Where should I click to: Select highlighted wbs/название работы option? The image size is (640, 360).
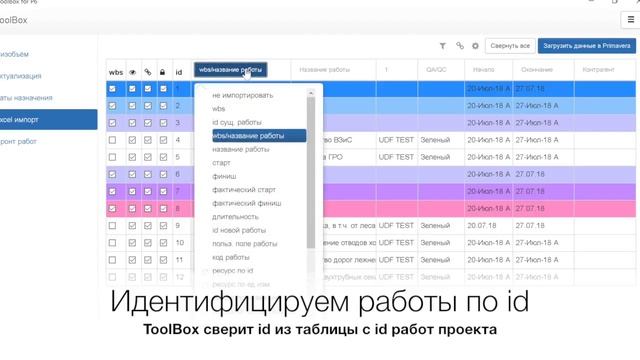259,136
